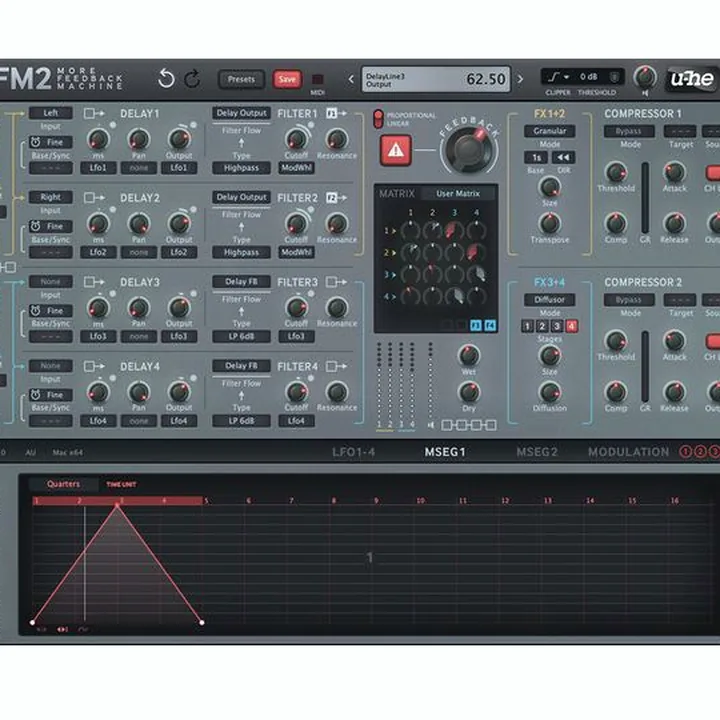Click the matrix f4 blue icon
The image size is (720, 720).
tap(490, 326)
